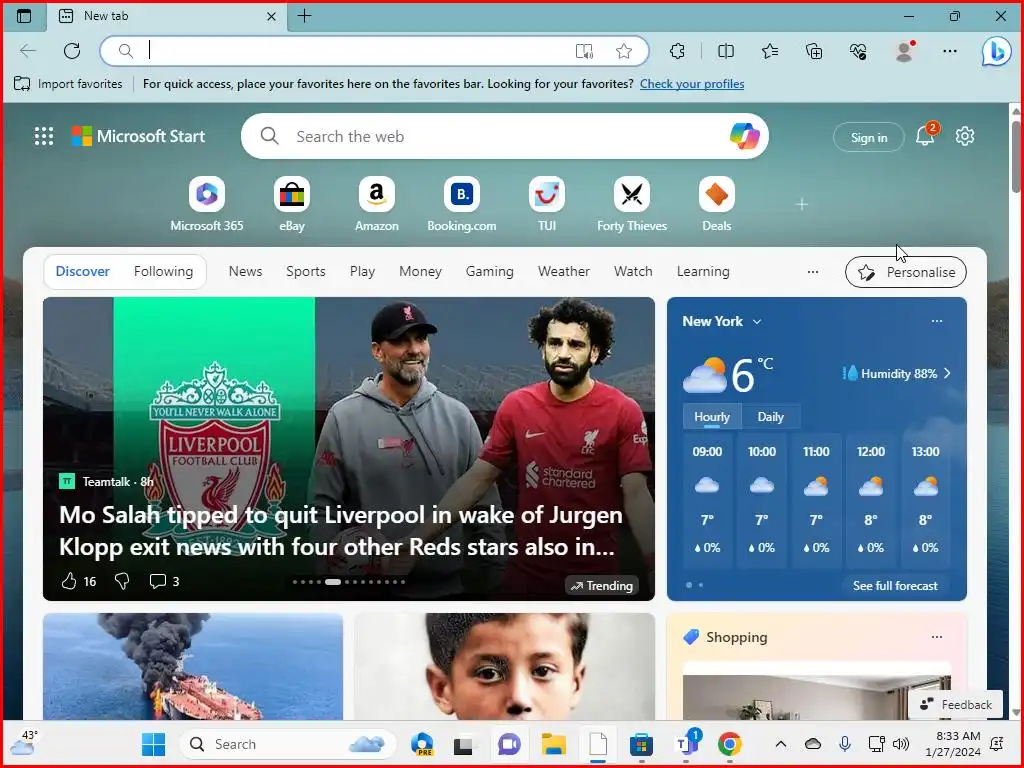Open the tab actions menu icon
1024x768 pixels.
(24, 16)
